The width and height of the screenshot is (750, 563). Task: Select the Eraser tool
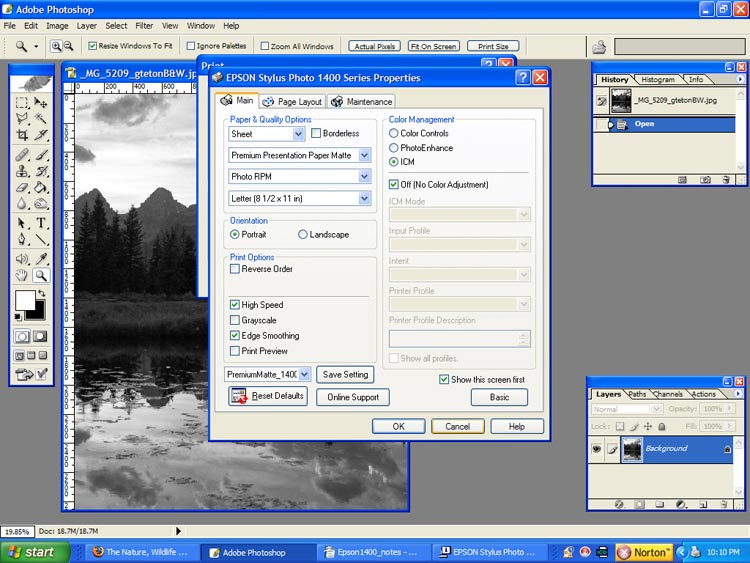[22, 187]
